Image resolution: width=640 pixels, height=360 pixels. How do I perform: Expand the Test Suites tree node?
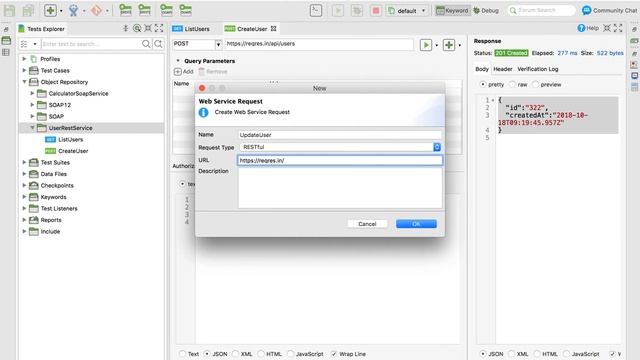pyautogui.click(x=24, y=162)
